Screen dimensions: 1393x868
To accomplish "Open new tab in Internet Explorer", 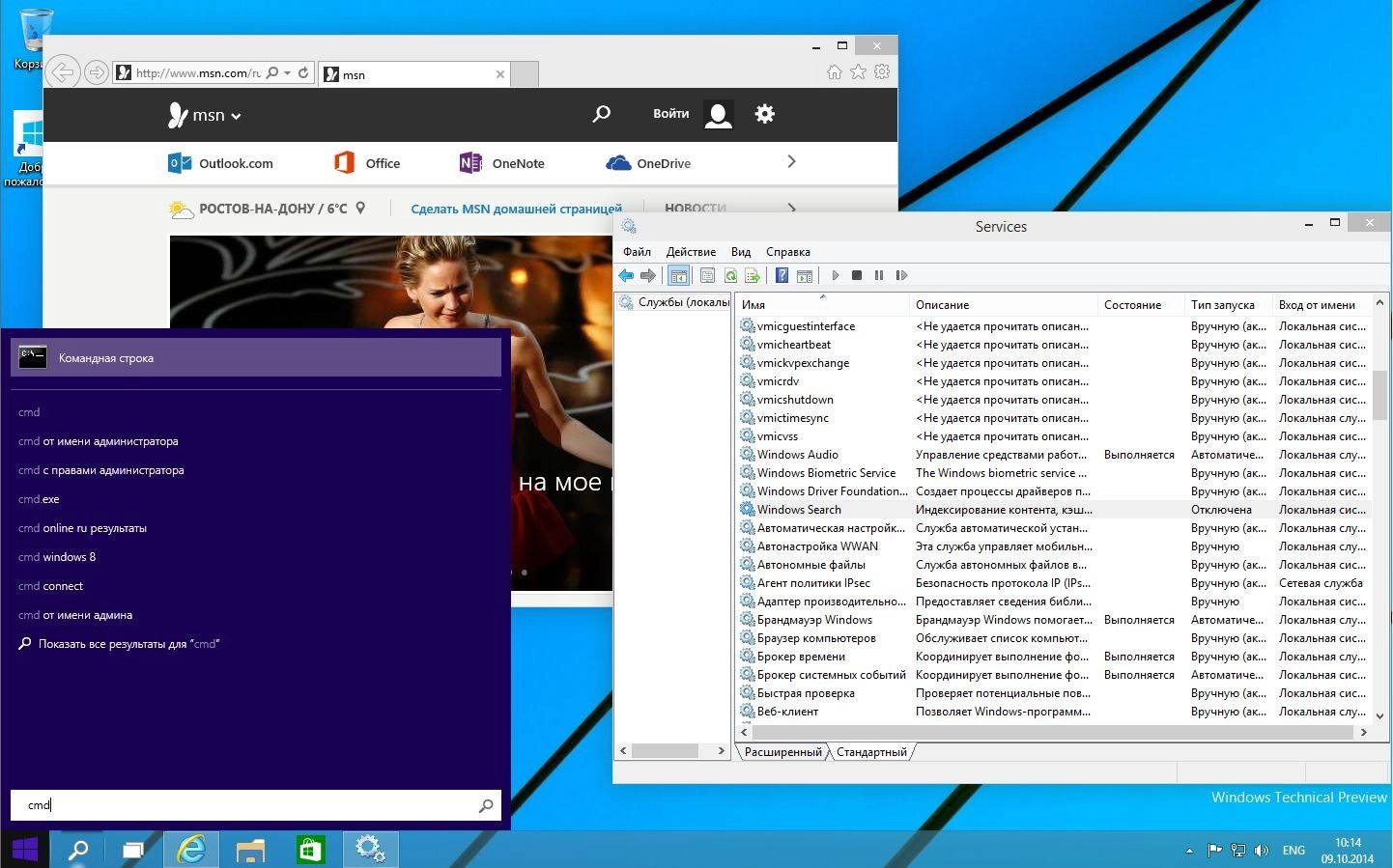I will 524,74.
